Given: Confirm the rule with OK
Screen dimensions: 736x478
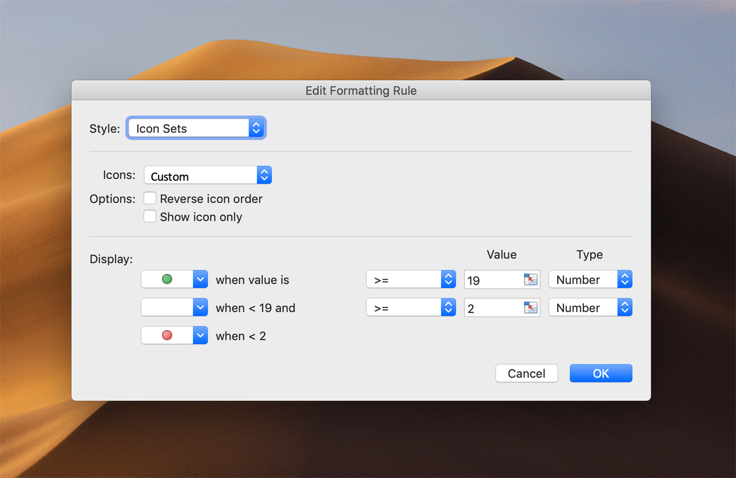Looking at the screenshot, I should 600,373.
